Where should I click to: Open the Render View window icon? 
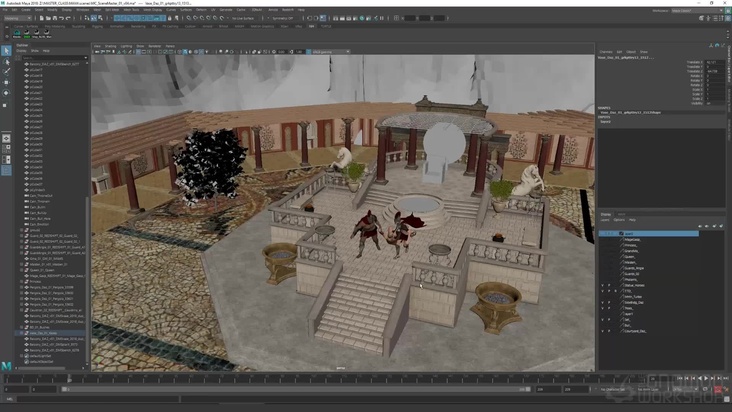pos(336,18)
